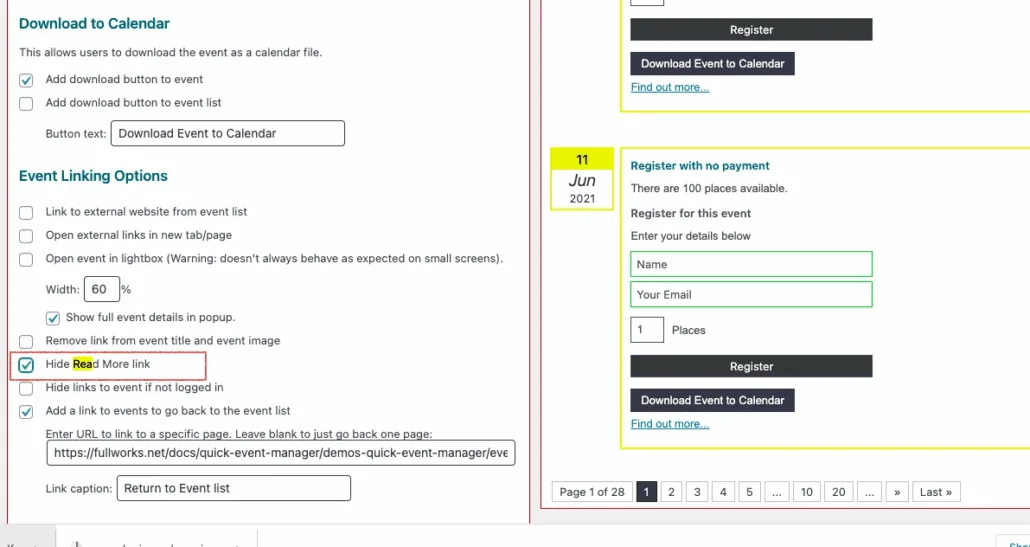Click the lower Register button
The width and height of the screenshot is (1030, 547).
click(751, 366)
